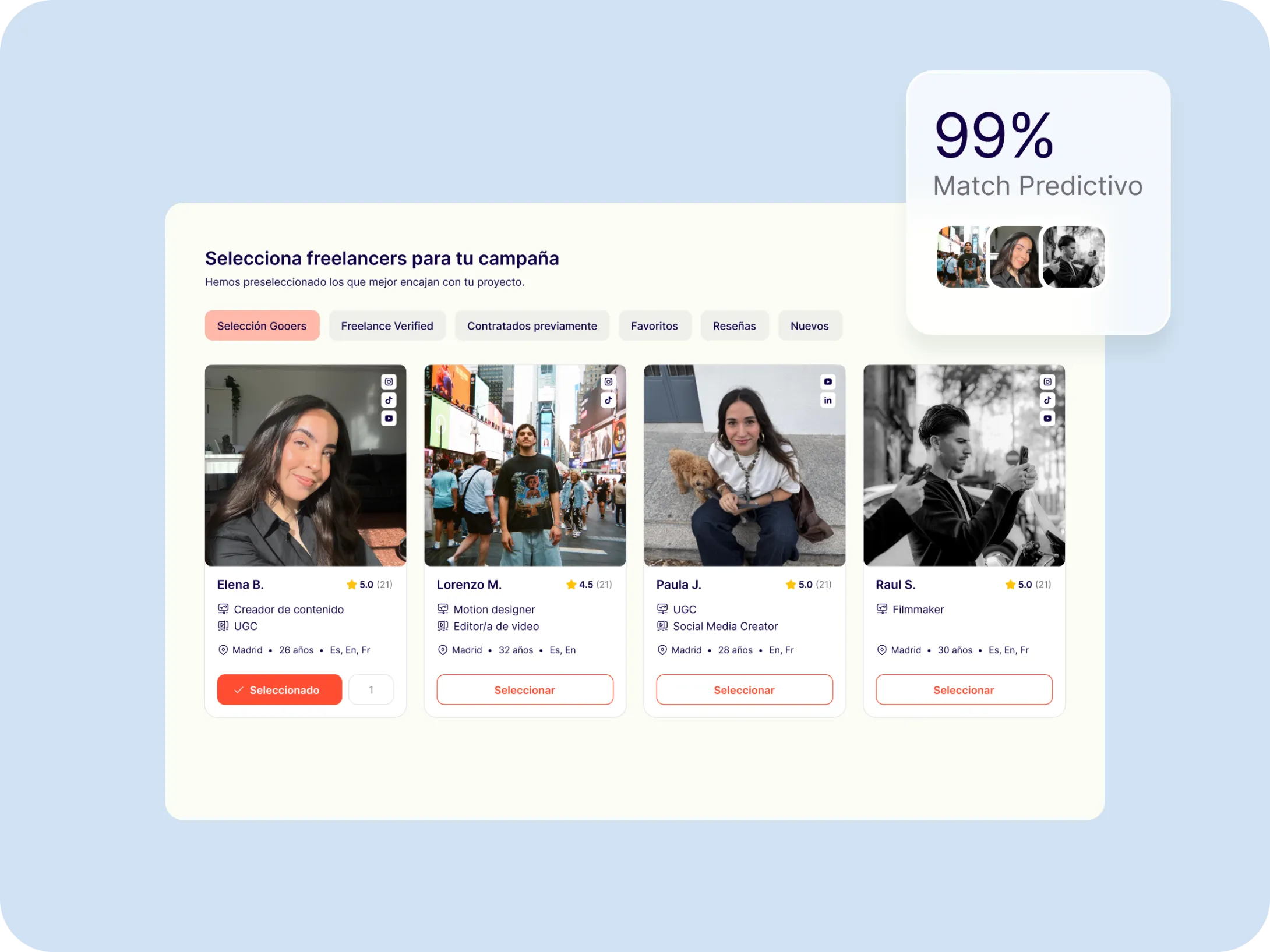The width and height of the screenshot is (1270, 952).
Task: Switch to the Reseñas tab
Action: pos(734,326)
